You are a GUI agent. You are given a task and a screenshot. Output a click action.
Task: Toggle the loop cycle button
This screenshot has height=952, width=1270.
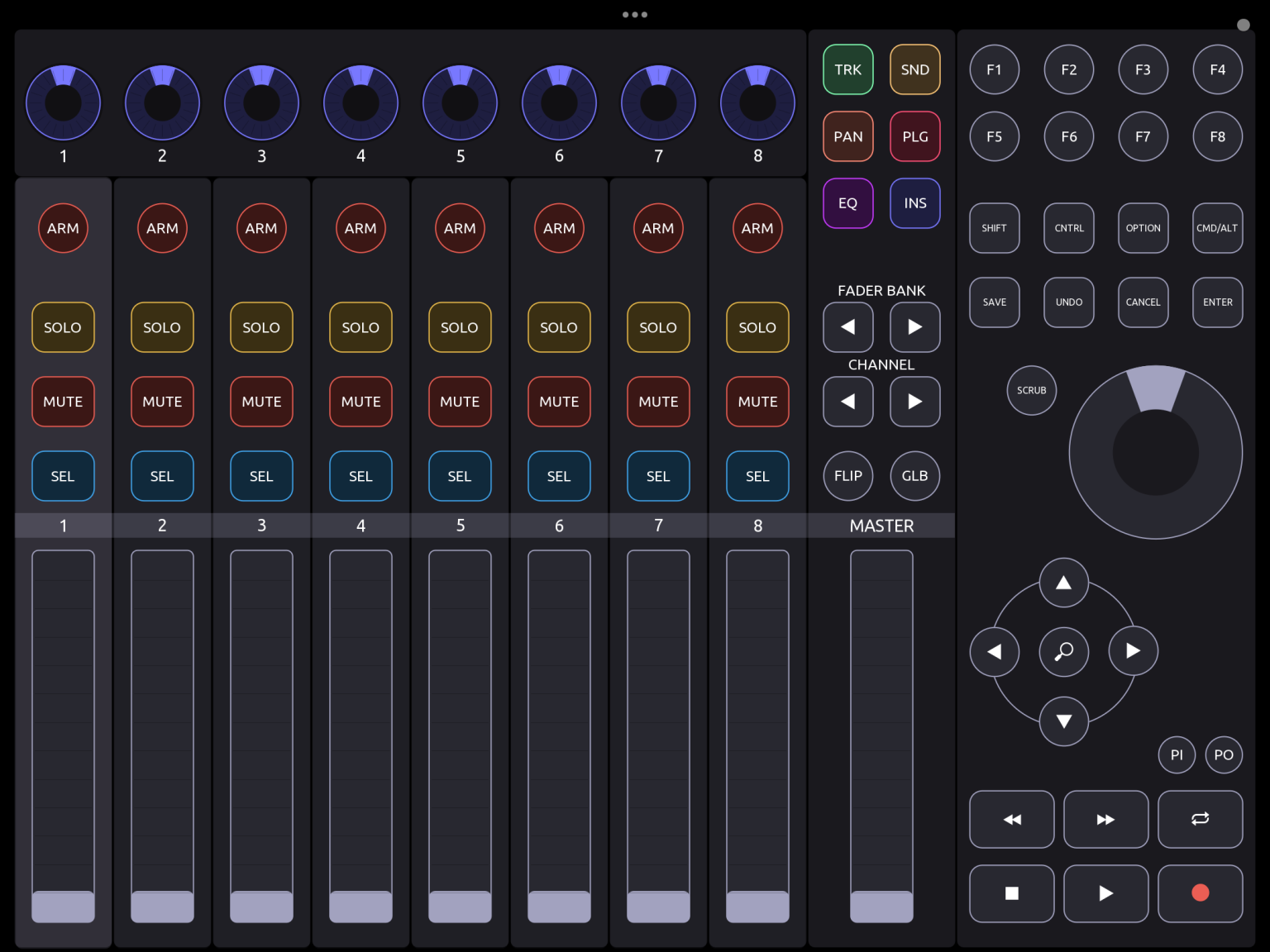pyautogui.click(x=1200, y=819)
